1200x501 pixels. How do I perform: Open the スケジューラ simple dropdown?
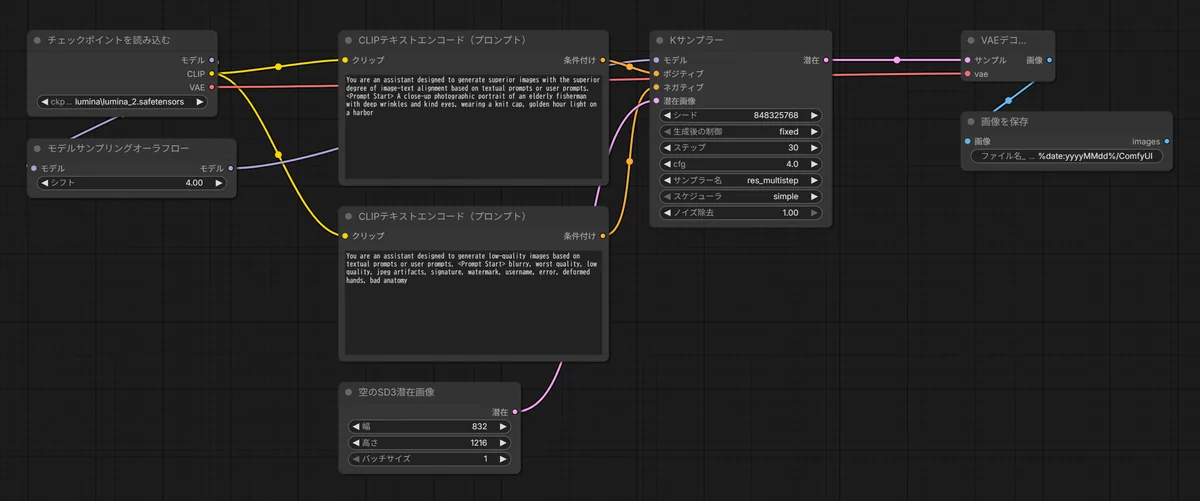click(742, 196)
